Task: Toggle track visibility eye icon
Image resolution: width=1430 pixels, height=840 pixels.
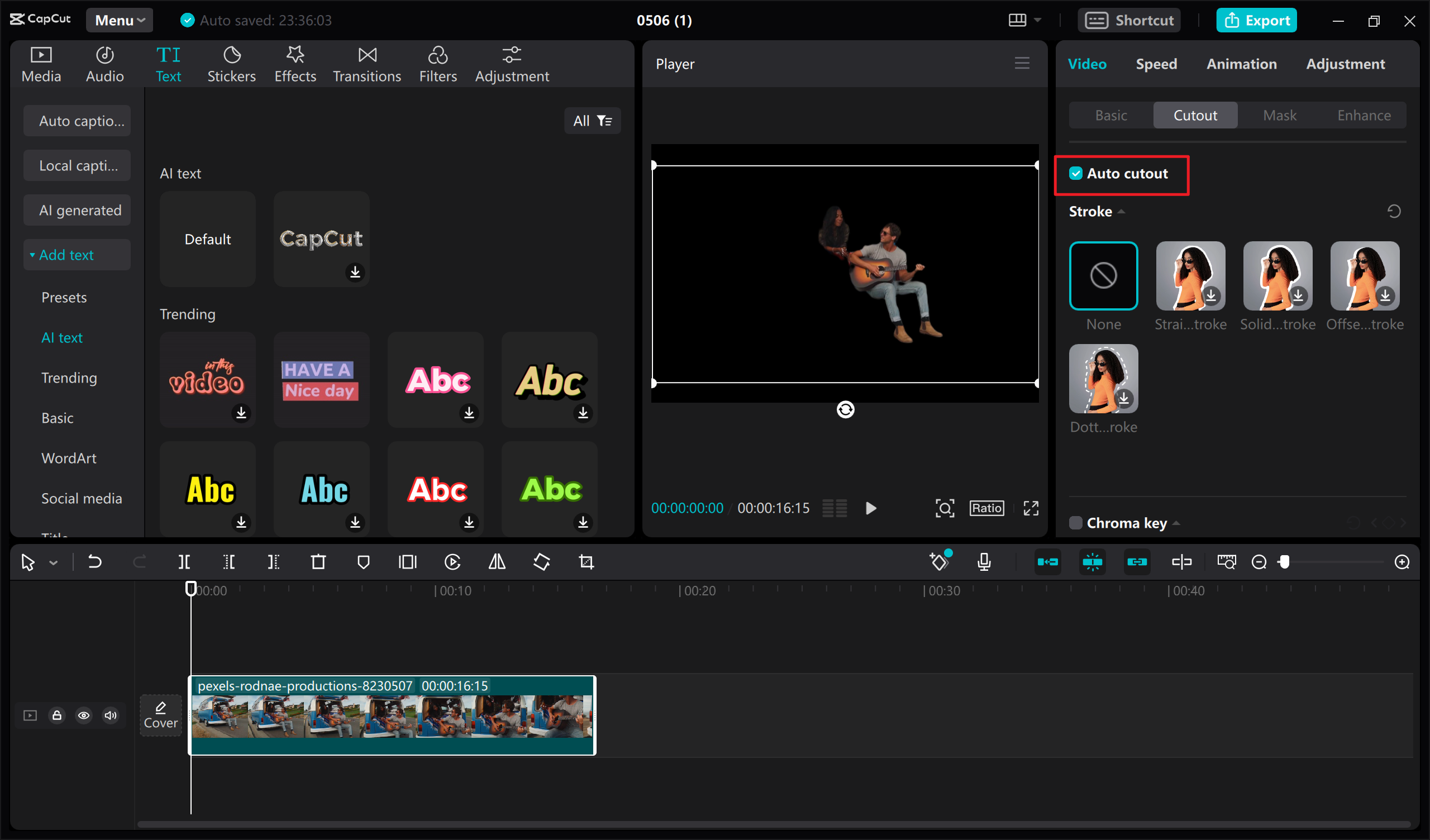Action: coord(83,715)
